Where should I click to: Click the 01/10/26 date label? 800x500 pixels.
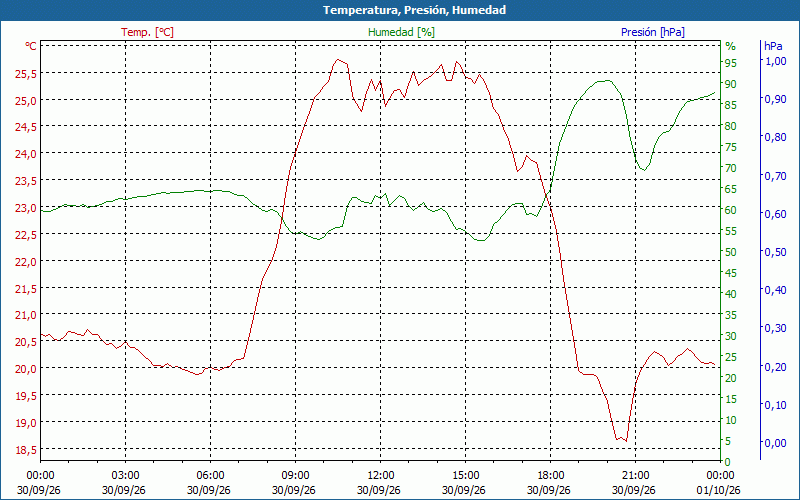click(x=718, y=490)
